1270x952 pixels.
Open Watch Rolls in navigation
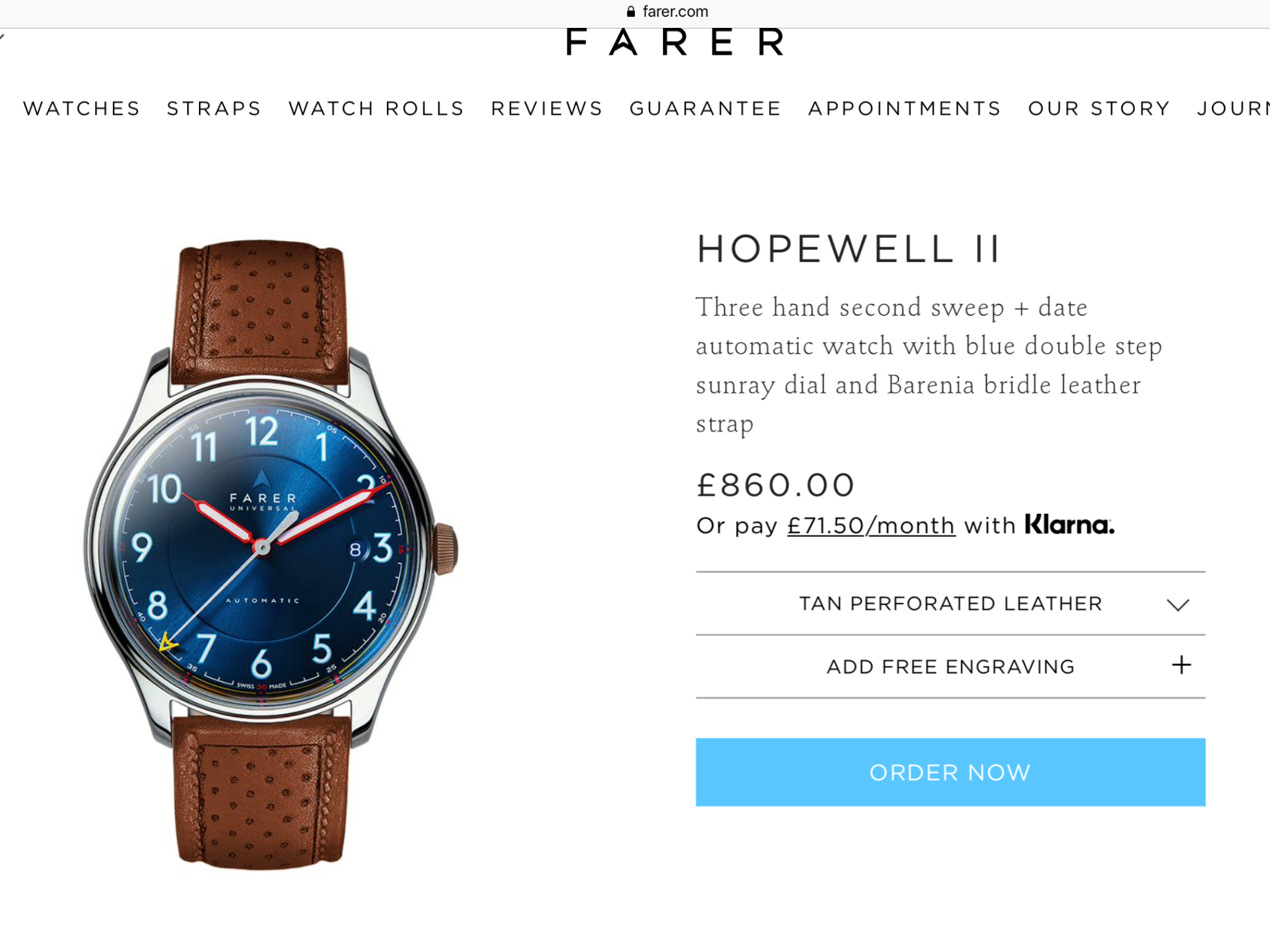[x=376, y=108]
